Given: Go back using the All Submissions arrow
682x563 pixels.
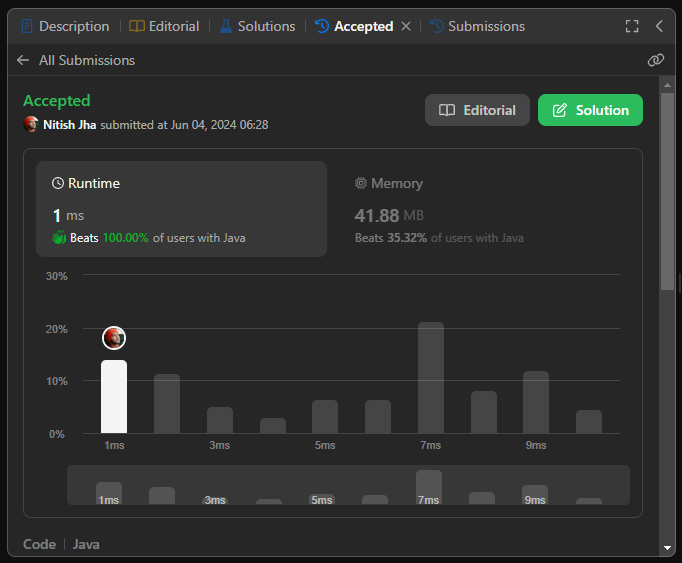Looking at the screenshot, I should point(23,60).
